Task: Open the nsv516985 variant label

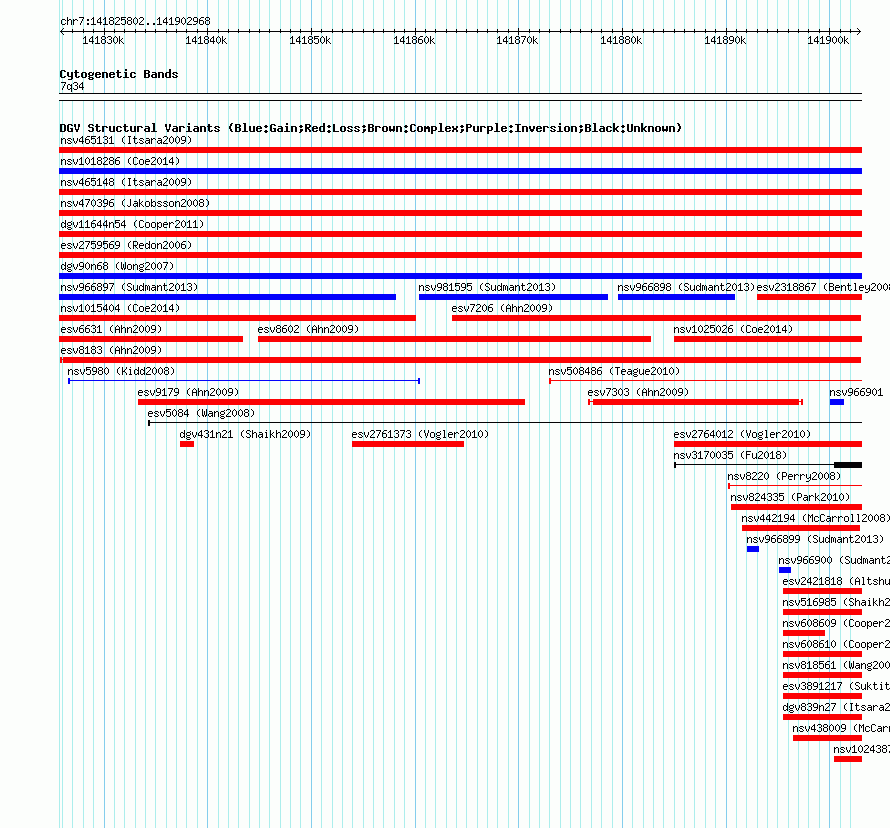Action: 836,602
